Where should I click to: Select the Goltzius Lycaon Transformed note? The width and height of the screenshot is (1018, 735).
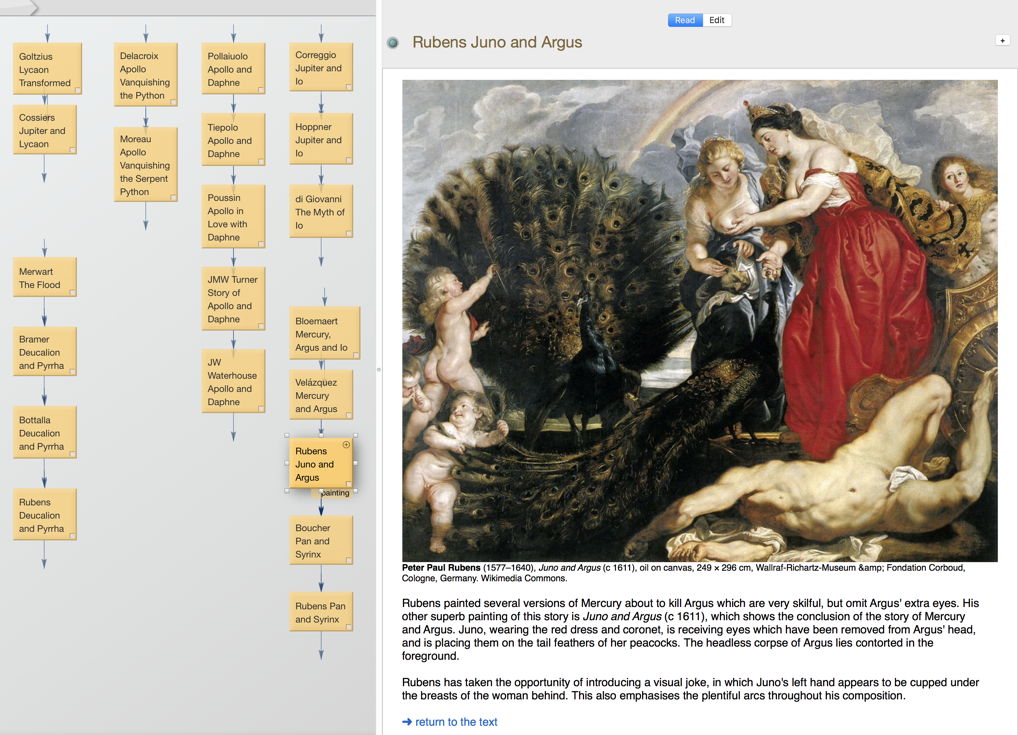pyautogui.click(x=47, y=69)
